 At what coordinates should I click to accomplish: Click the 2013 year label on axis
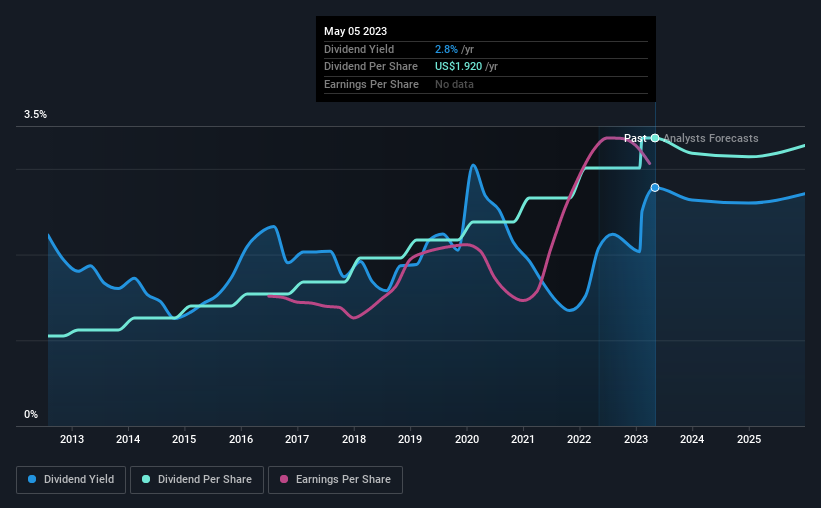72,439
